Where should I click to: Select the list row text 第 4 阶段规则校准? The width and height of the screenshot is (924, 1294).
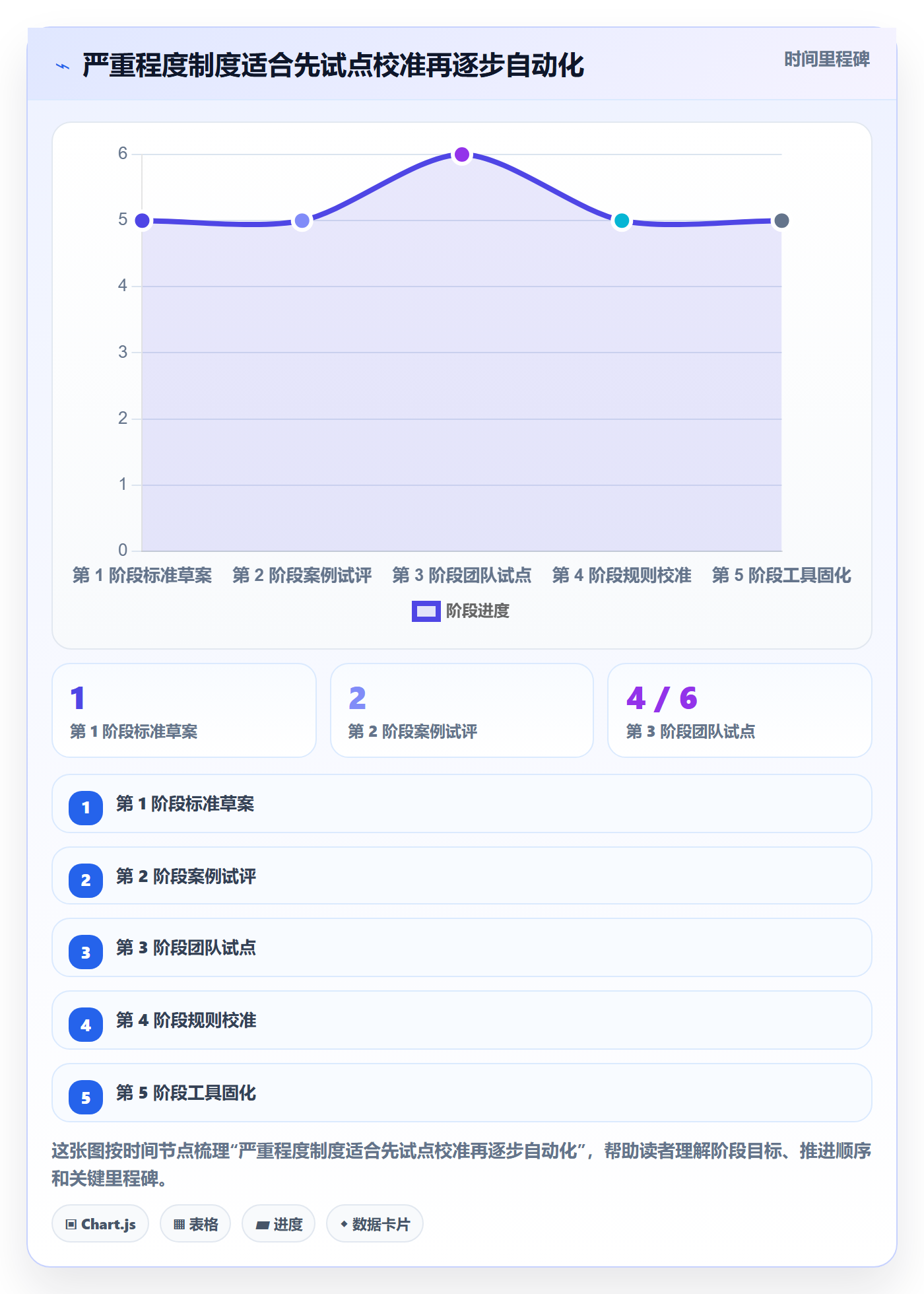click(186, 1021)
